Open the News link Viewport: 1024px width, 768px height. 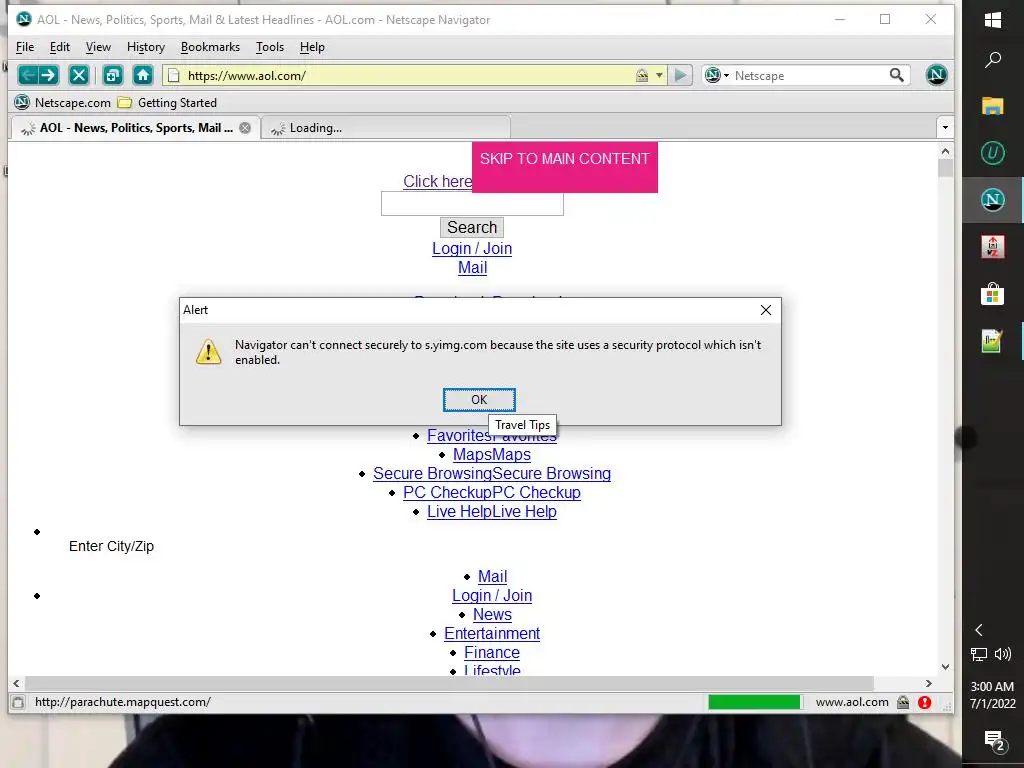coord(492,614)
